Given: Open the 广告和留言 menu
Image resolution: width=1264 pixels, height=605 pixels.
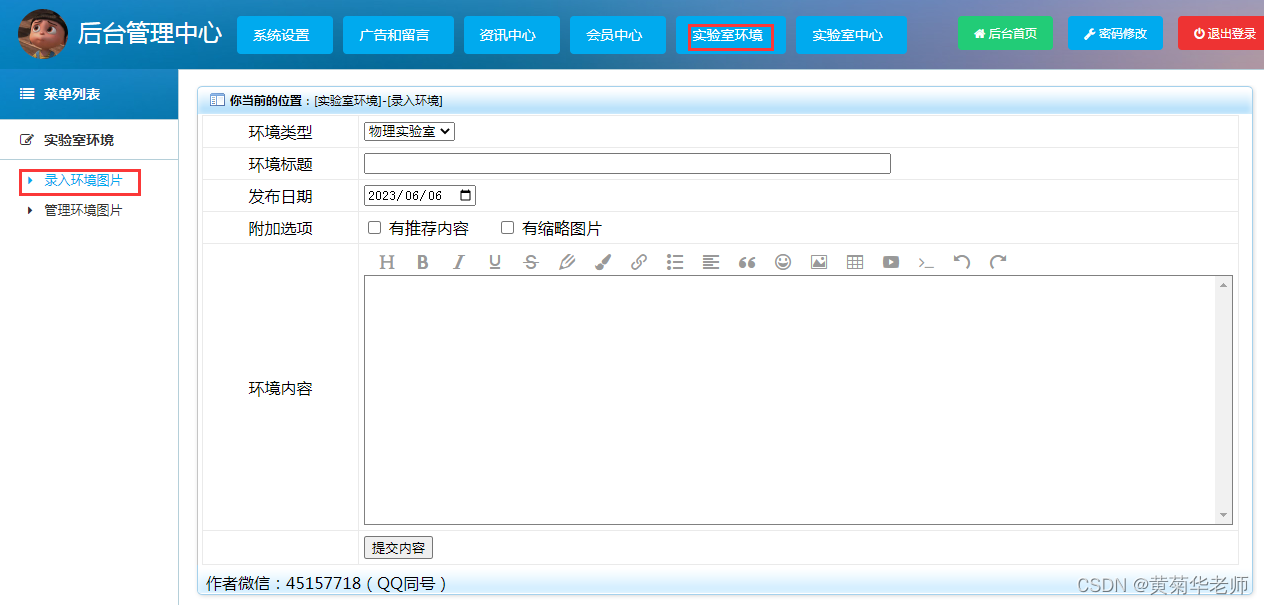Looking at the screenshot, I should tap(398, 35).
